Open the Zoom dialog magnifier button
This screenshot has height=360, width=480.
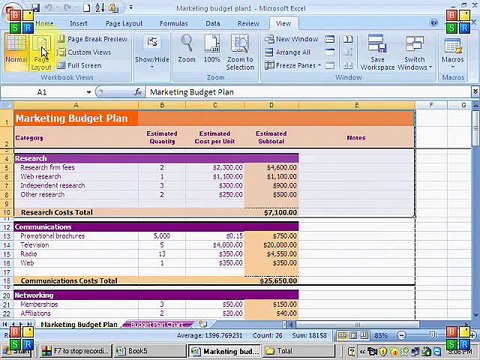coord(186,49)
